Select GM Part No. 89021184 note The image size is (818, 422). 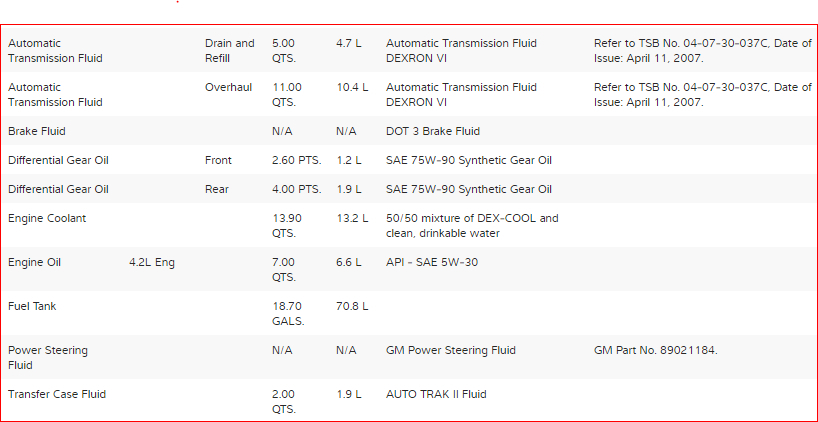655,350
